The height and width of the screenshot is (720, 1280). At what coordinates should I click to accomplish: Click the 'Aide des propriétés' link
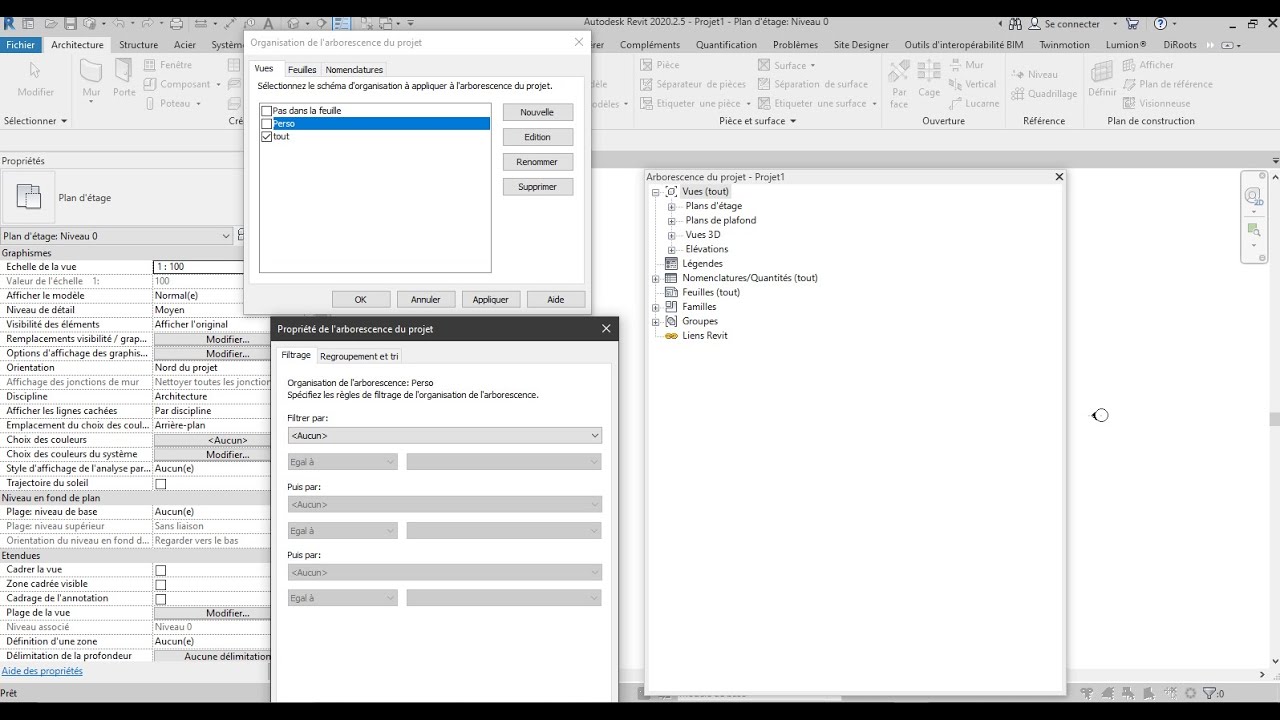click(x=42, y=671)
